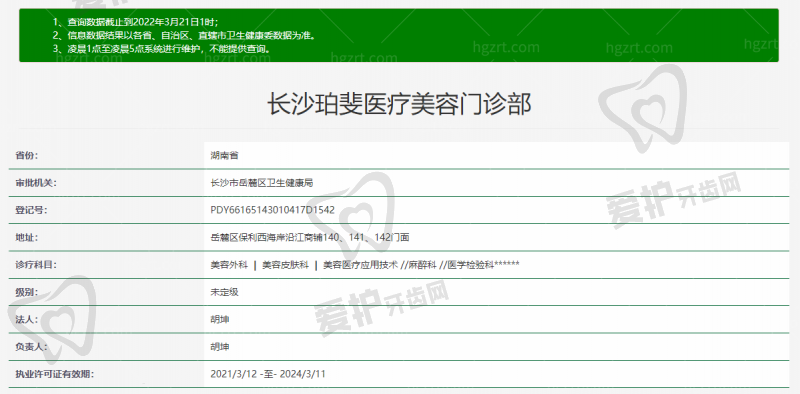Click the green notice banner
This screenshot has height=394, width=800.
tap(399, 35)
